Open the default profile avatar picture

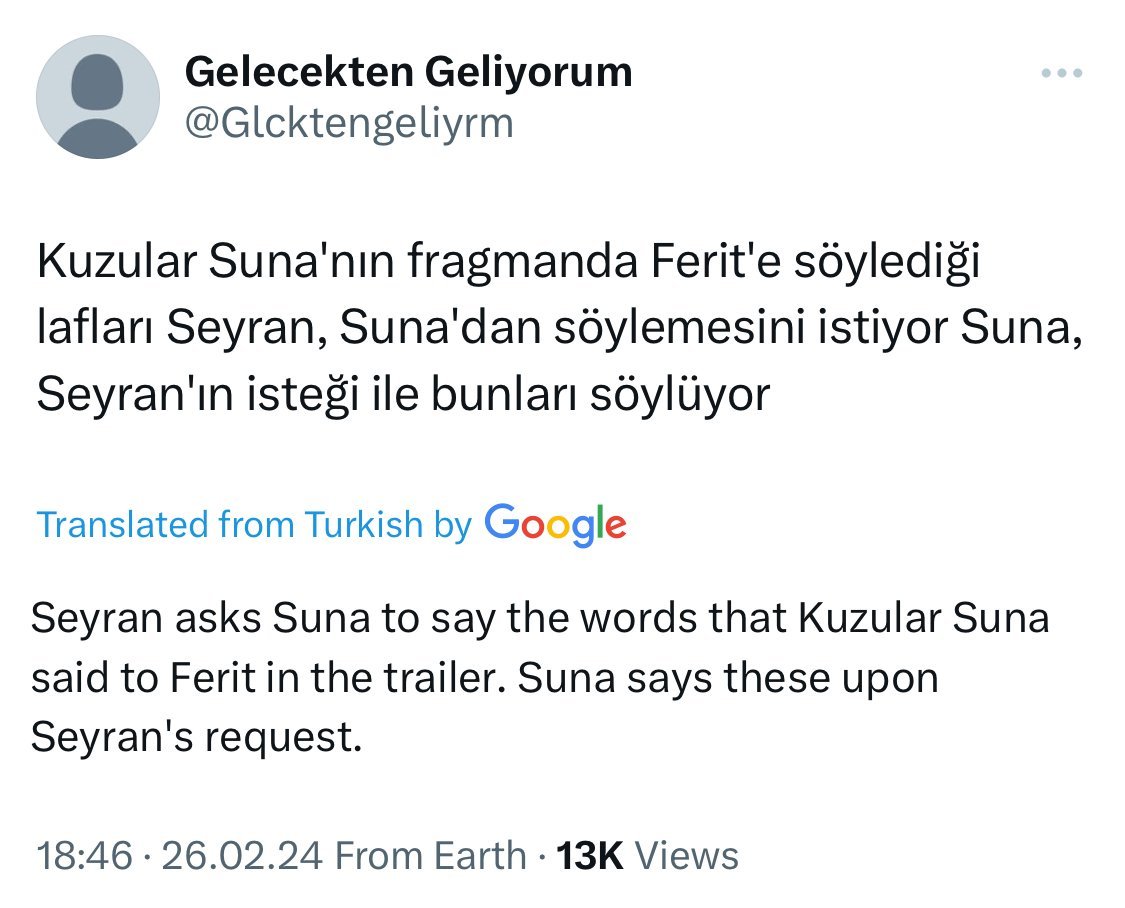[98, 98]
